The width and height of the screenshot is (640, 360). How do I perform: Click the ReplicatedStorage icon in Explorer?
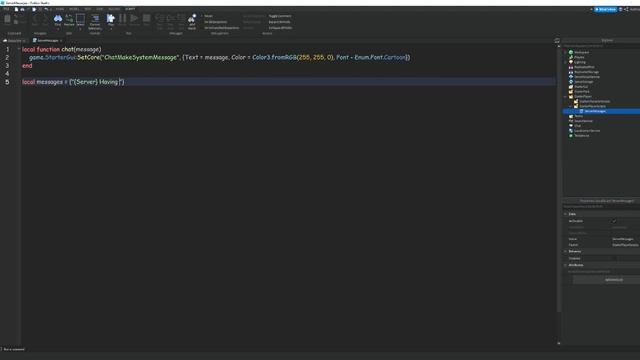[x=571, y=72]
